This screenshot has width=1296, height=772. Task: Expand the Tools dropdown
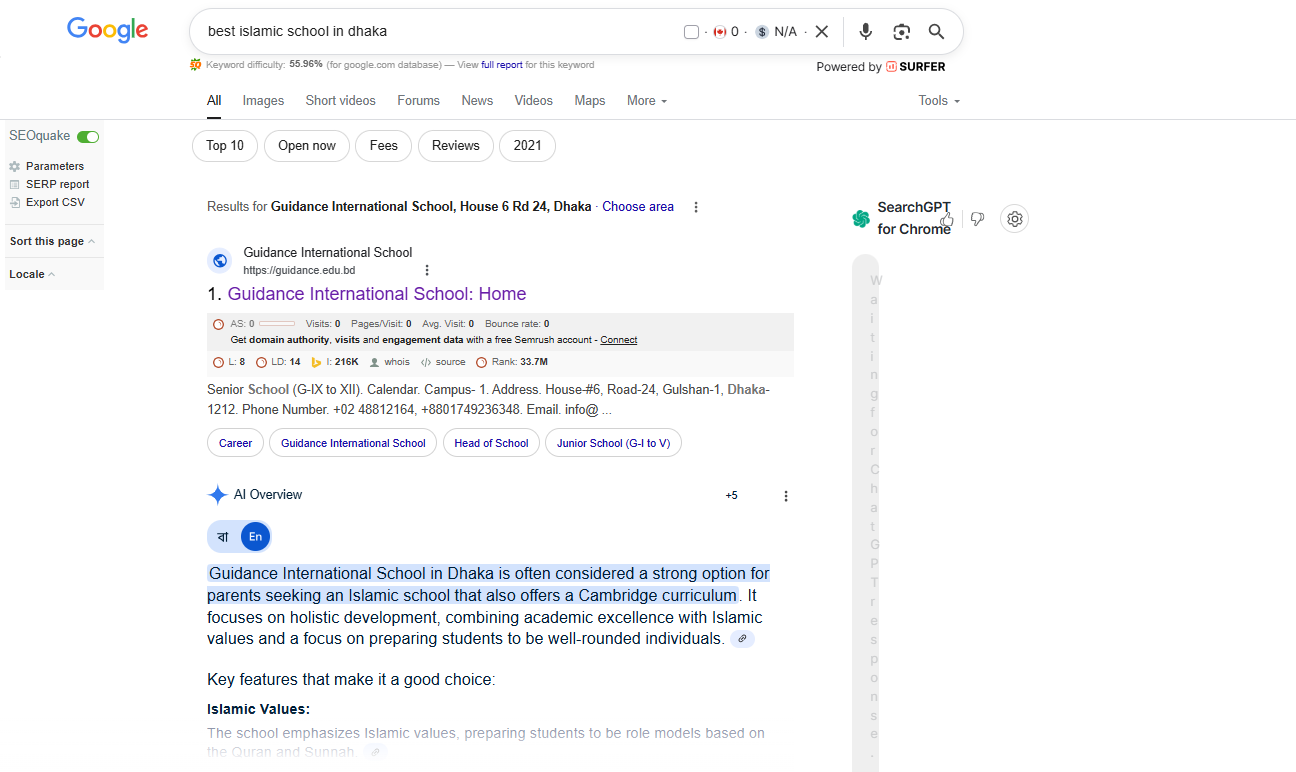tap(939, 101)
